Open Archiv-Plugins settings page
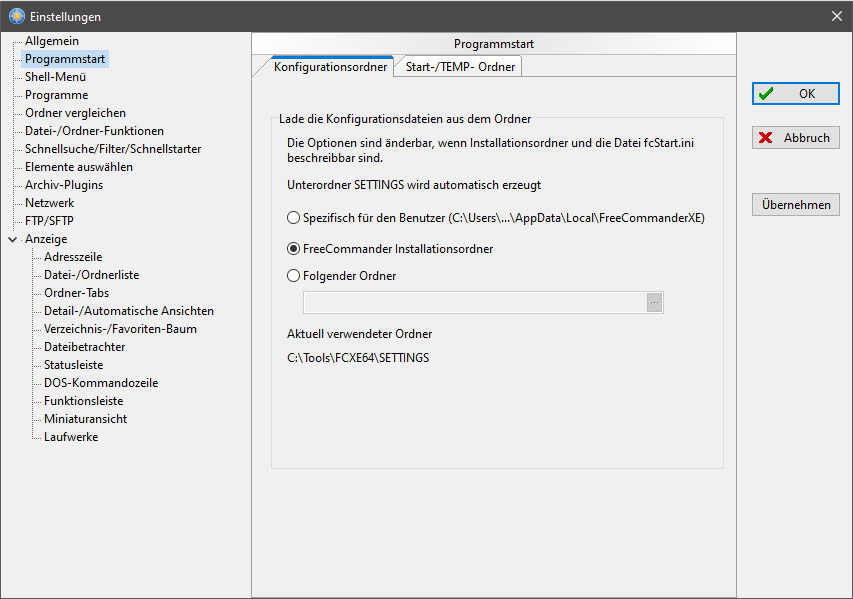The image size is (853, 599). point(64,184)
